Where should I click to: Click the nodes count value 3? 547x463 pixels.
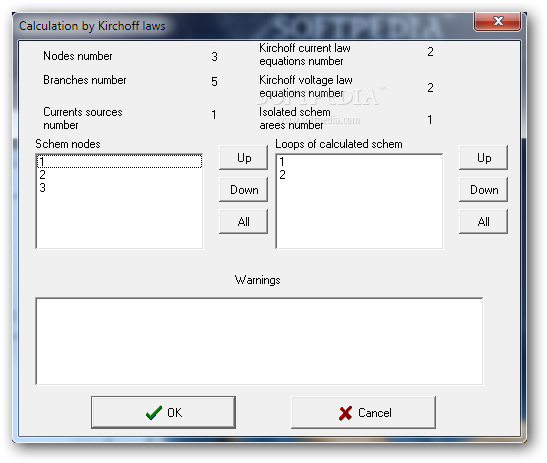(214, 57)
